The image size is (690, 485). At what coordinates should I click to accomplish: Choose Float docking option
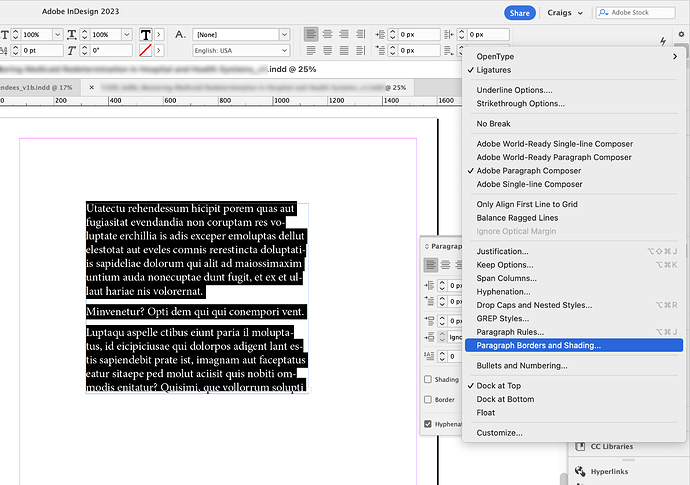(x=574, y=413)
